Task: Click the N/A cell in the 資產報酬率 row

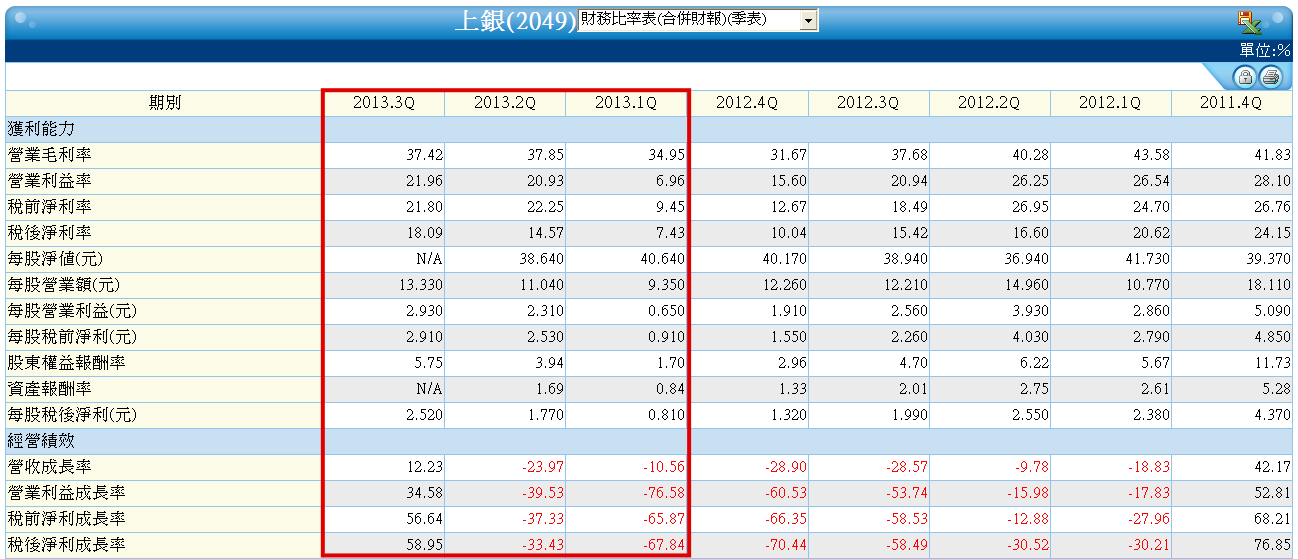Action: 429,389
